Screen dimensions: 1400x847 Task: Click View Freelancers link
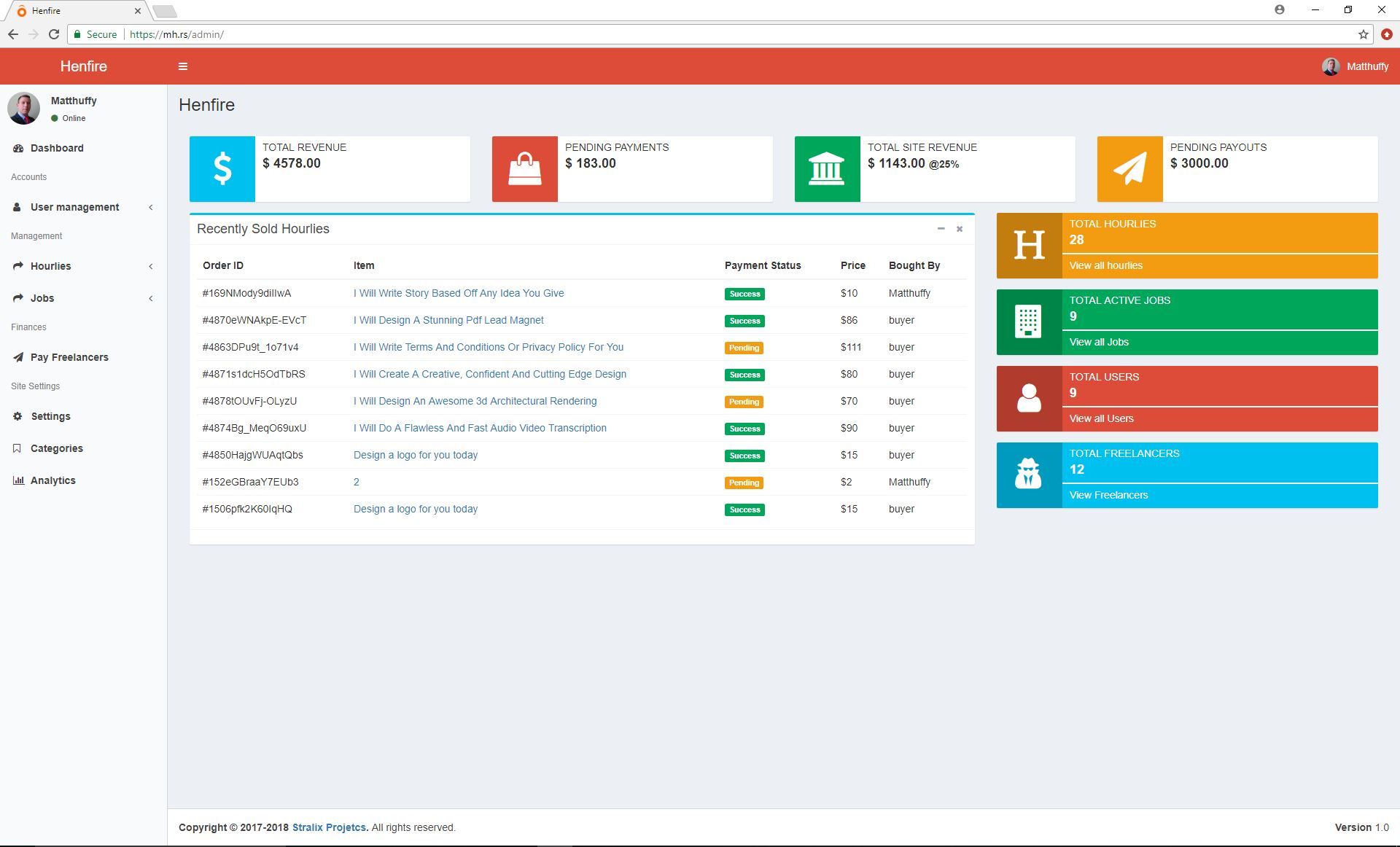coord(1108,495)
